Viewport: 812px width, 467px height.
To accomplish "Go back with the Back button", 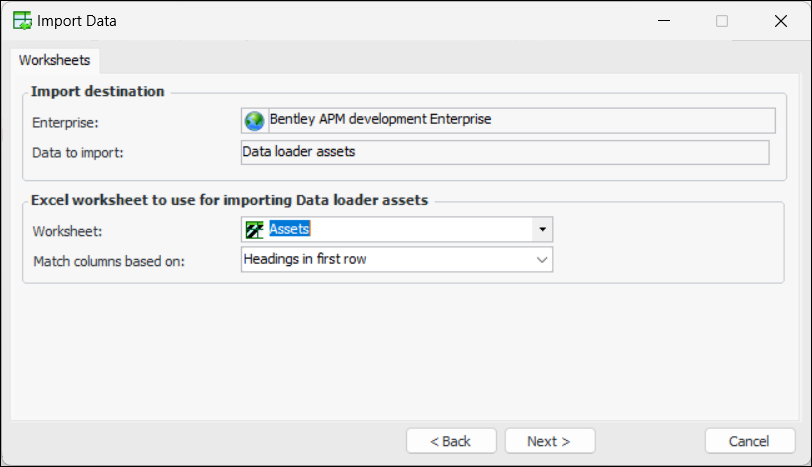I will click(x=451, y=441).
